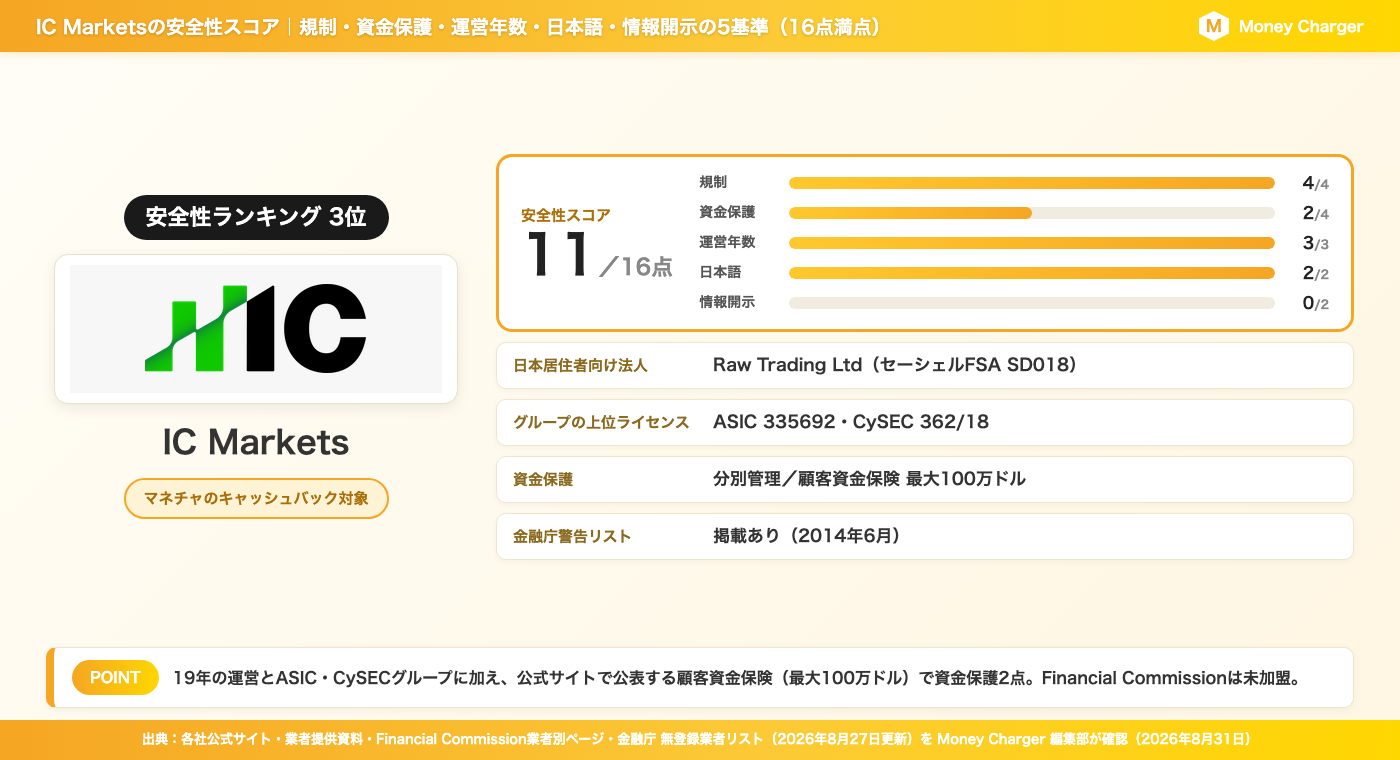Click the 資金保護 label in the details table
1400x760 pixels.
pyautogui.click(x=543, y=480)
